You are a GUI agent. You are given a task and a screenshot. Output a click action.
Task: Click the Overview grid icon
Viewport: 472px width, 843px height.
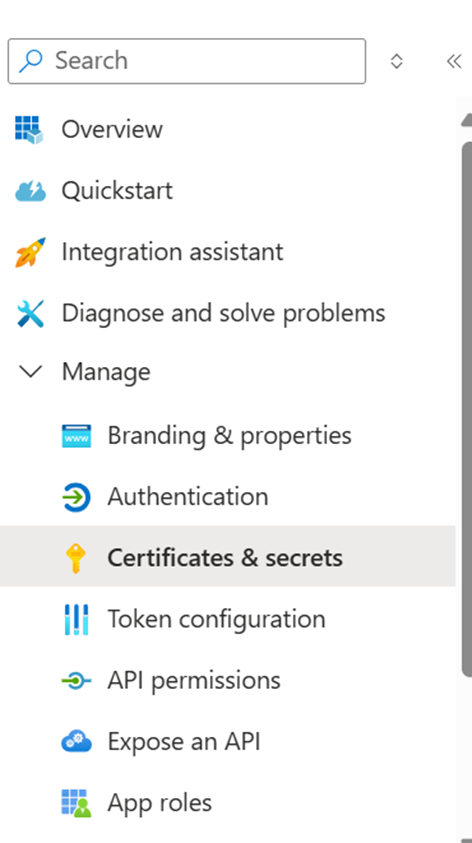click(x=29, y=130)
